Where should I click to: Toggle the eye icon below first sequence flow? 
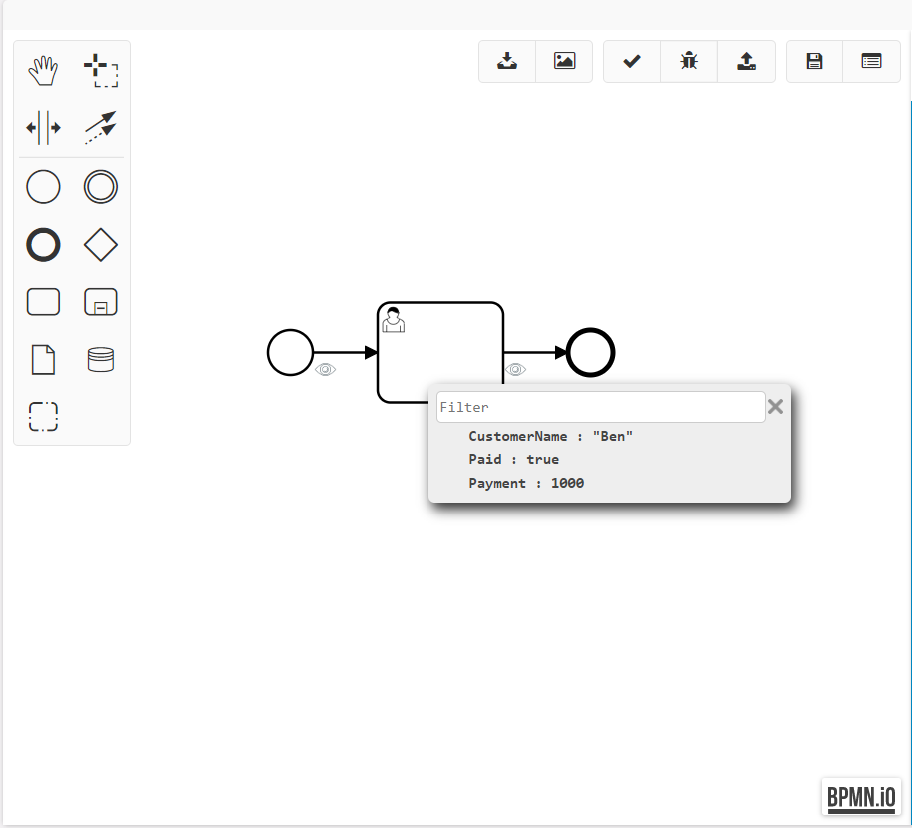326,370
